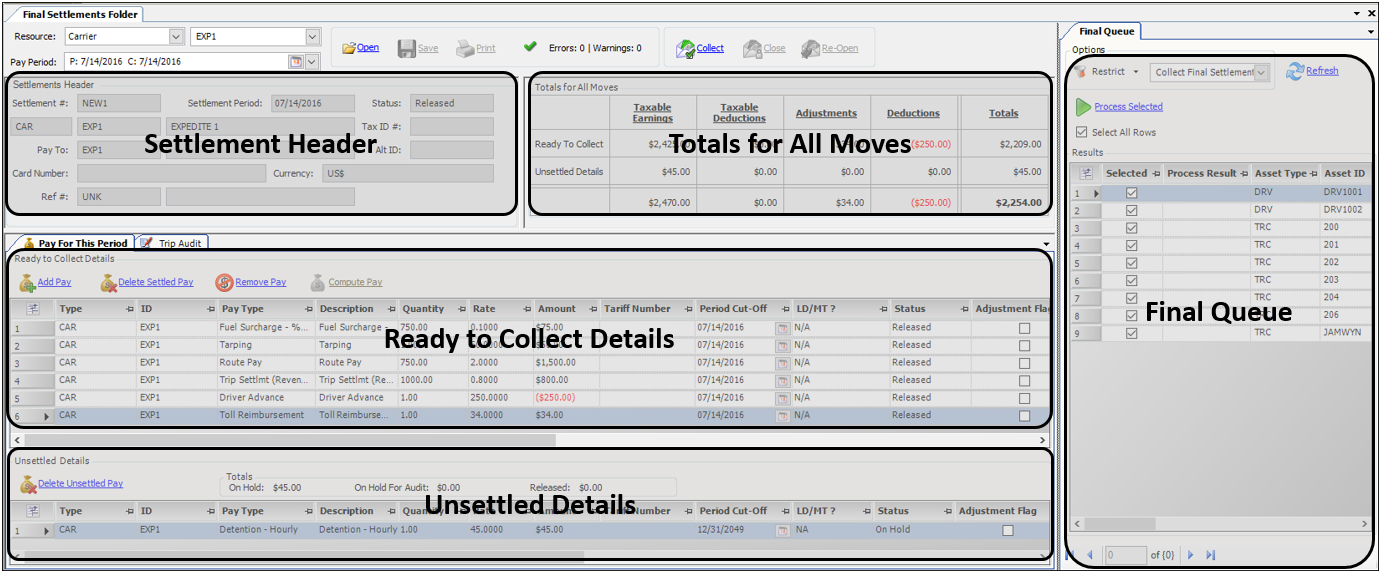Click the Compute Pay icon

pos(317,283)
